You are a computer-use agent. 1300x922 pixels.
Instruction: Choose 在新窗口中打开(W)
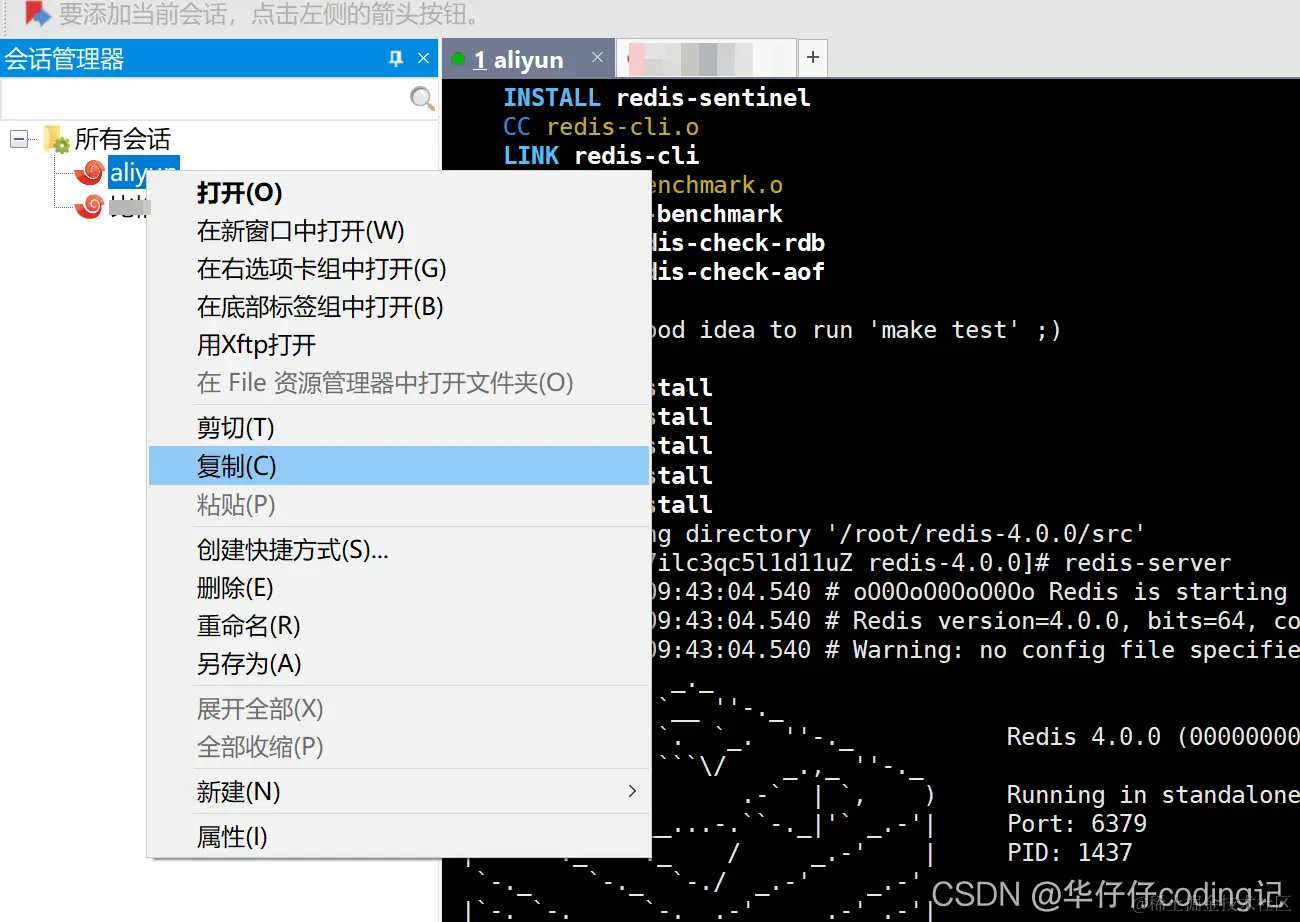pyautogui.click(x=399, y=231)
